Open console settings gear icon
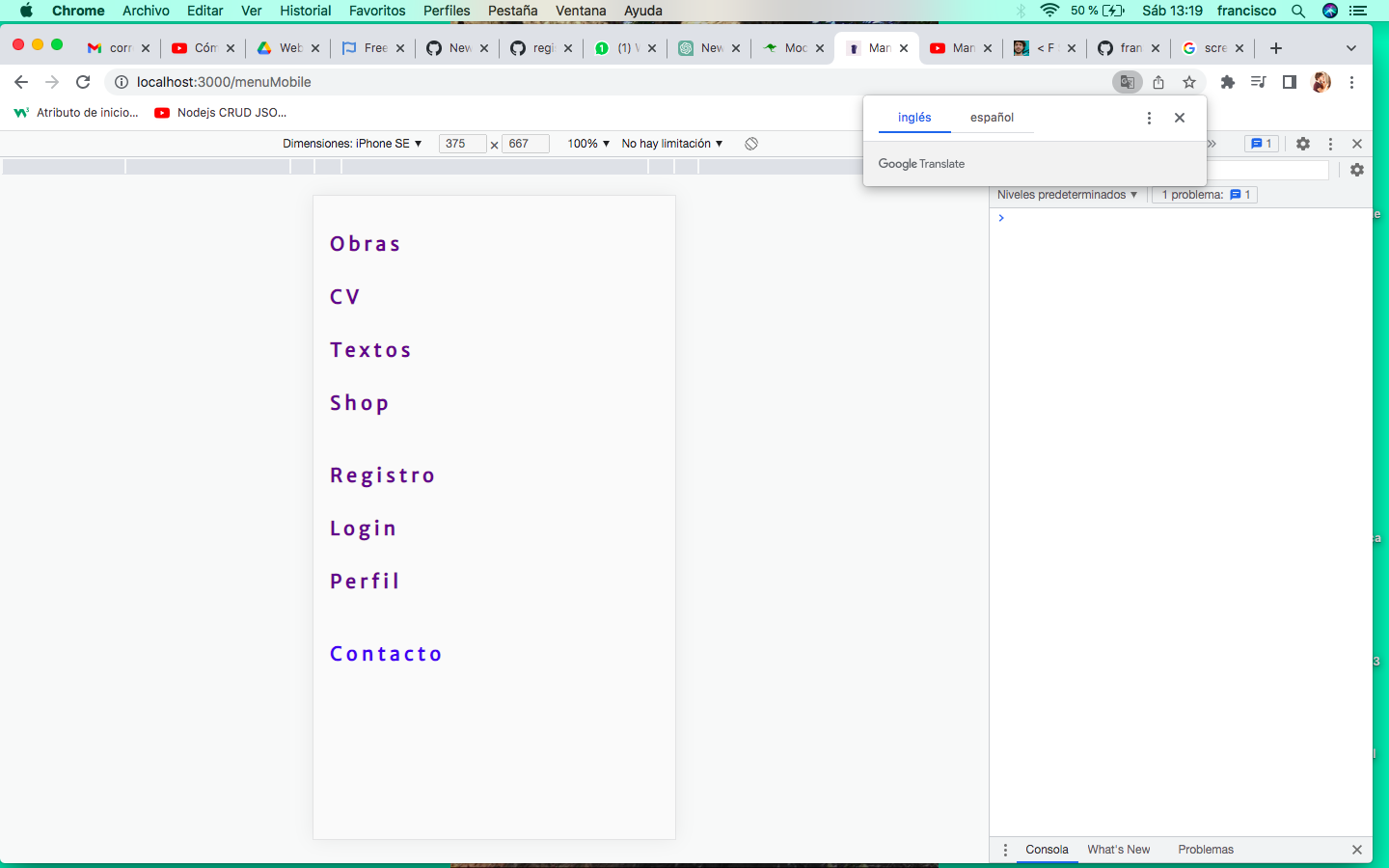The width and height of the screenshot is (1389, 868). pyautogui.click(x=1357, y=170)
